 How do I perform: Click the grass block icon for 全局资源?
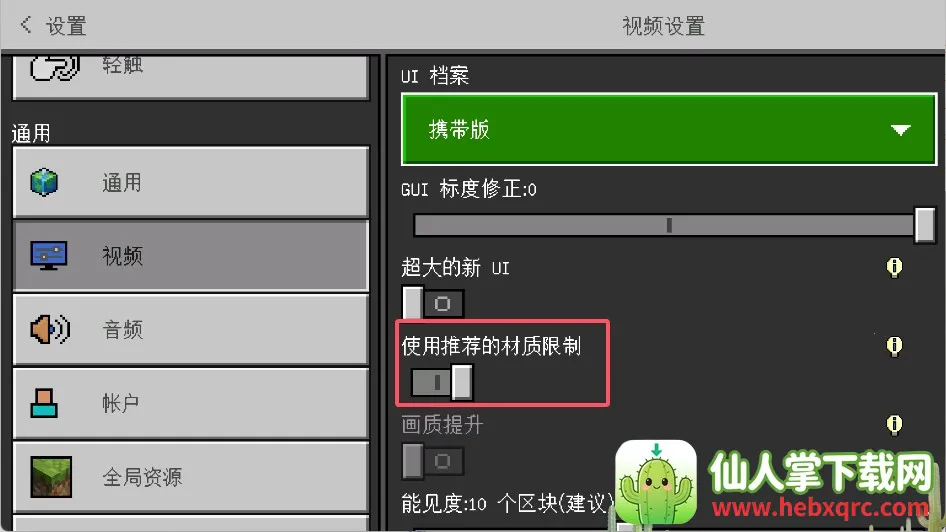[51, 477]
